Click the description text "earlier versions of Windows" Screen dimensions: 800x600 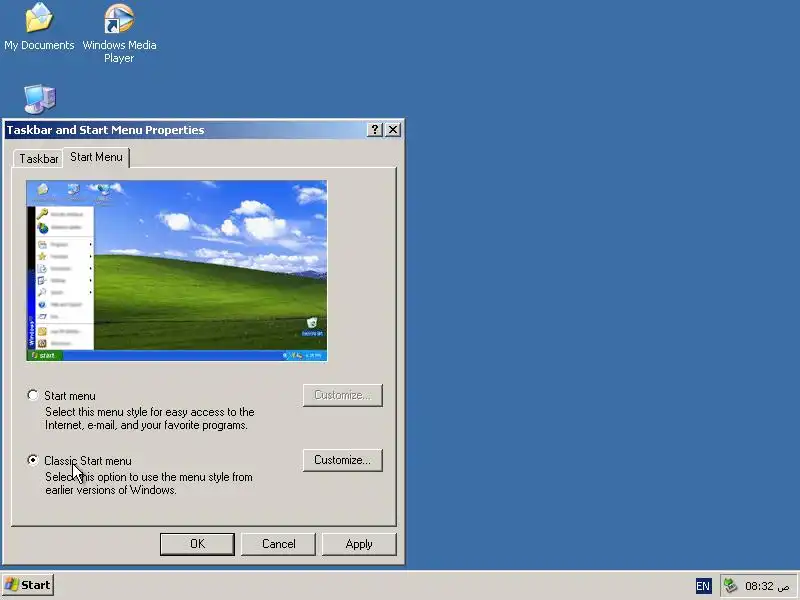(x=111, y=490)
